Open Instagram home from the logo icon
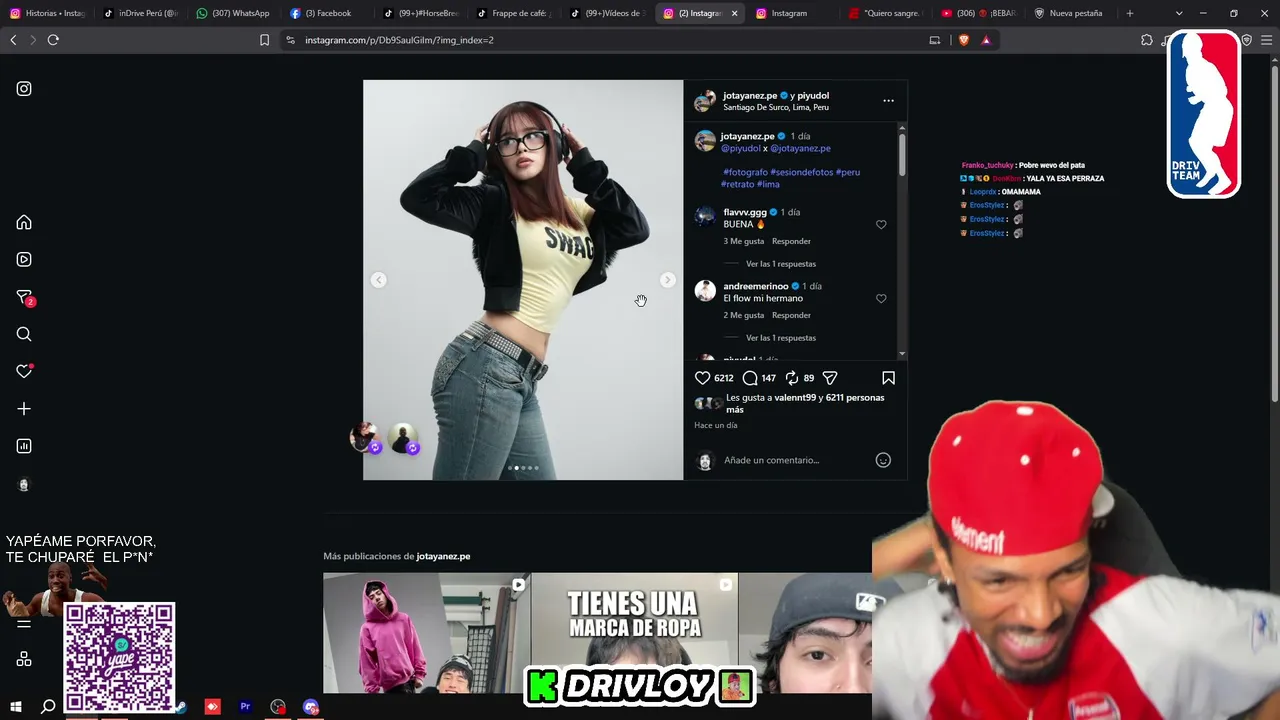The width and height of the screenshot is (1280, 720). tap(24, 89)
